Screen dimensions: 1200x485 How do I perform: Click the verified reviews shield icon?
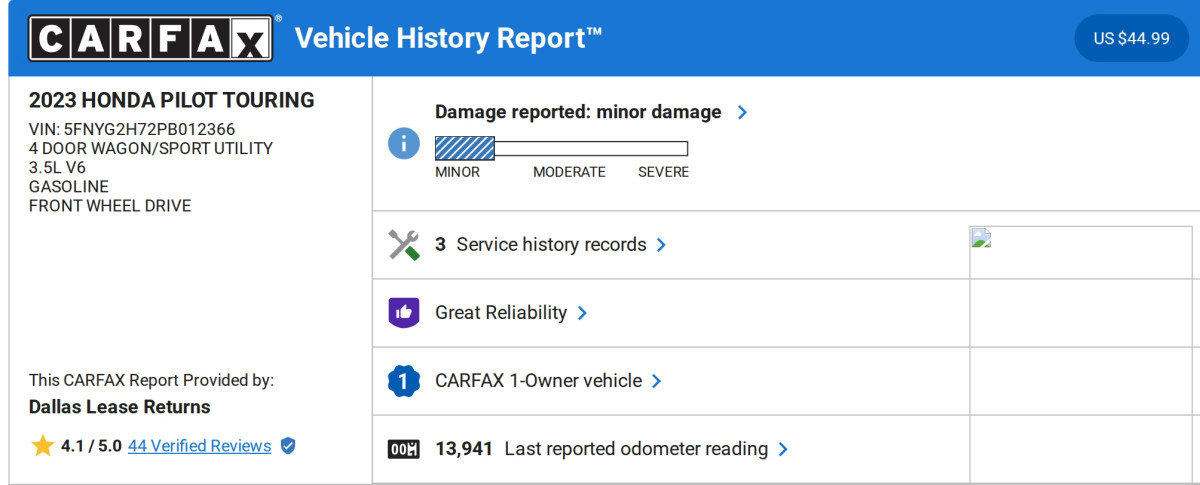tap(288, 446)
